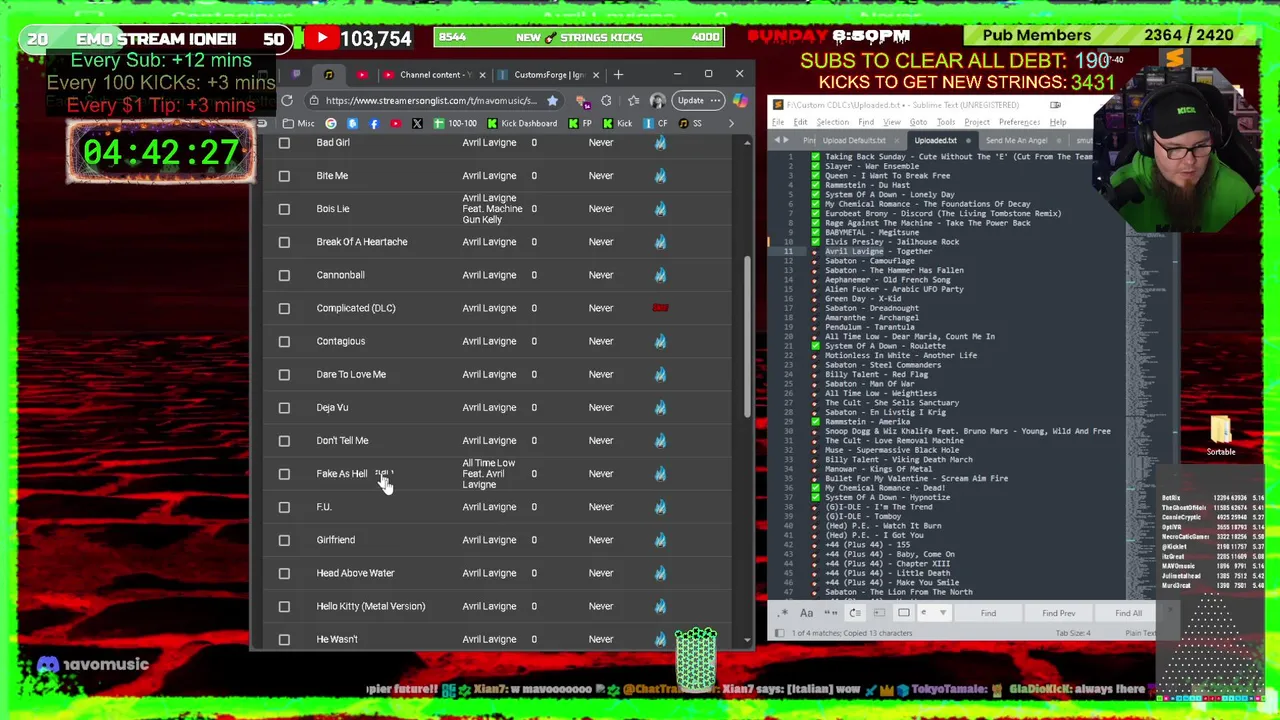Open Google bookmark icon in bookmarks bar
Viewport: 1280px width, 720px height.
(331, 123)
